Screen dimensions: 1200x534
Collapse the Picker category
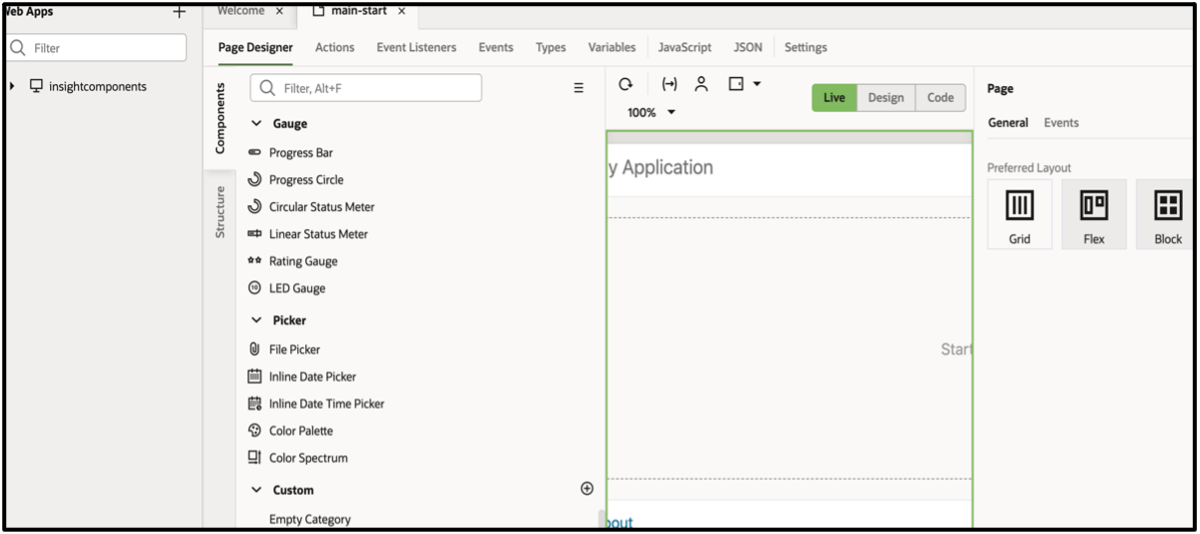tap(256, 320)
